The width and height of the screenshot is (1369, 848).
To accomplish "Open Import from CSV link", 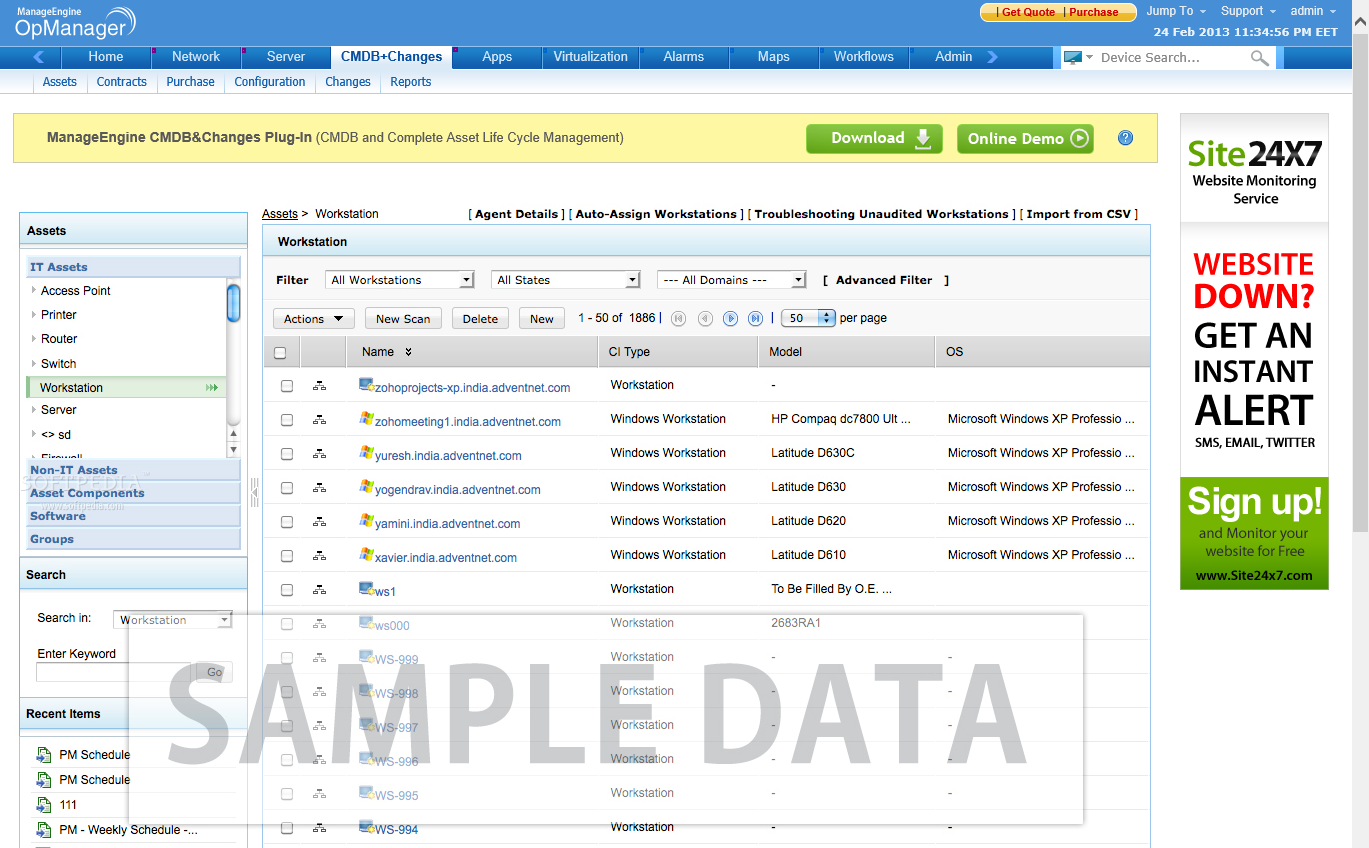I will (1078, 214).
